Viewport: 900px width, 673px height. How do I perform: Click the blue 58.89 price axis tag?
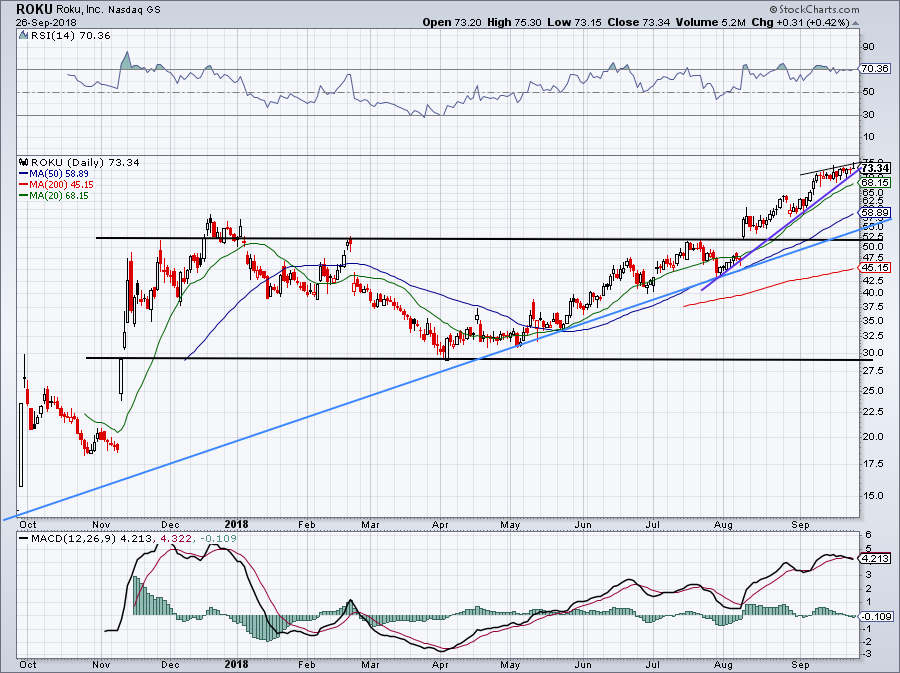pyautogui.click(x=875, y=213)
